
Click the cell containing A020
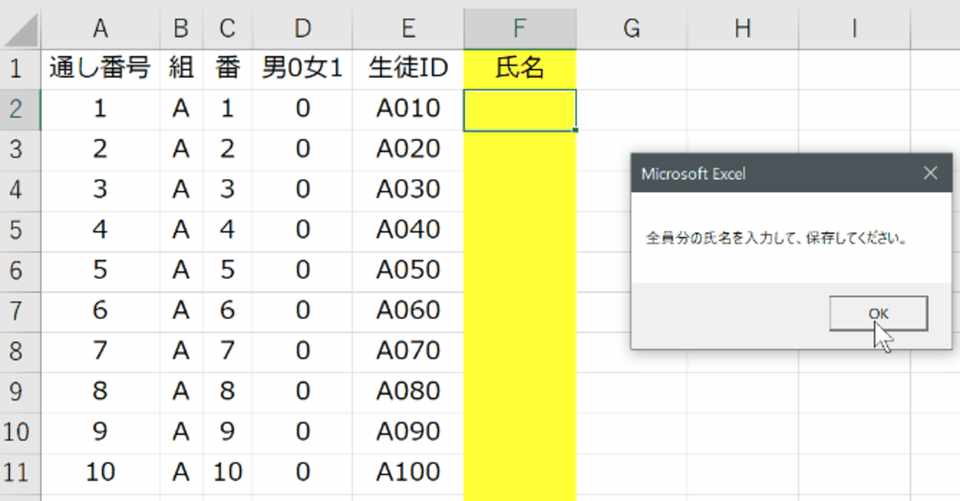(408, 150)
